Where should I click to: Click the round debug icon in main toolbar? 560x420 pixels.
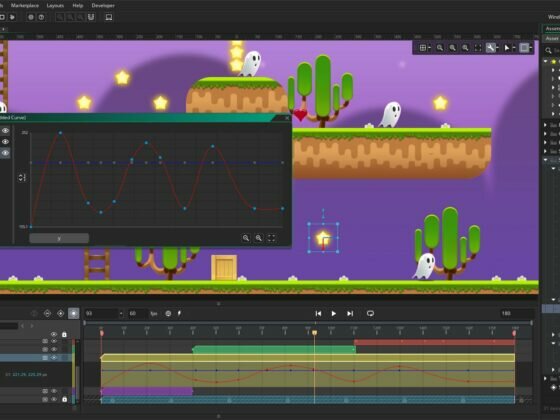(x=31, y=17)
